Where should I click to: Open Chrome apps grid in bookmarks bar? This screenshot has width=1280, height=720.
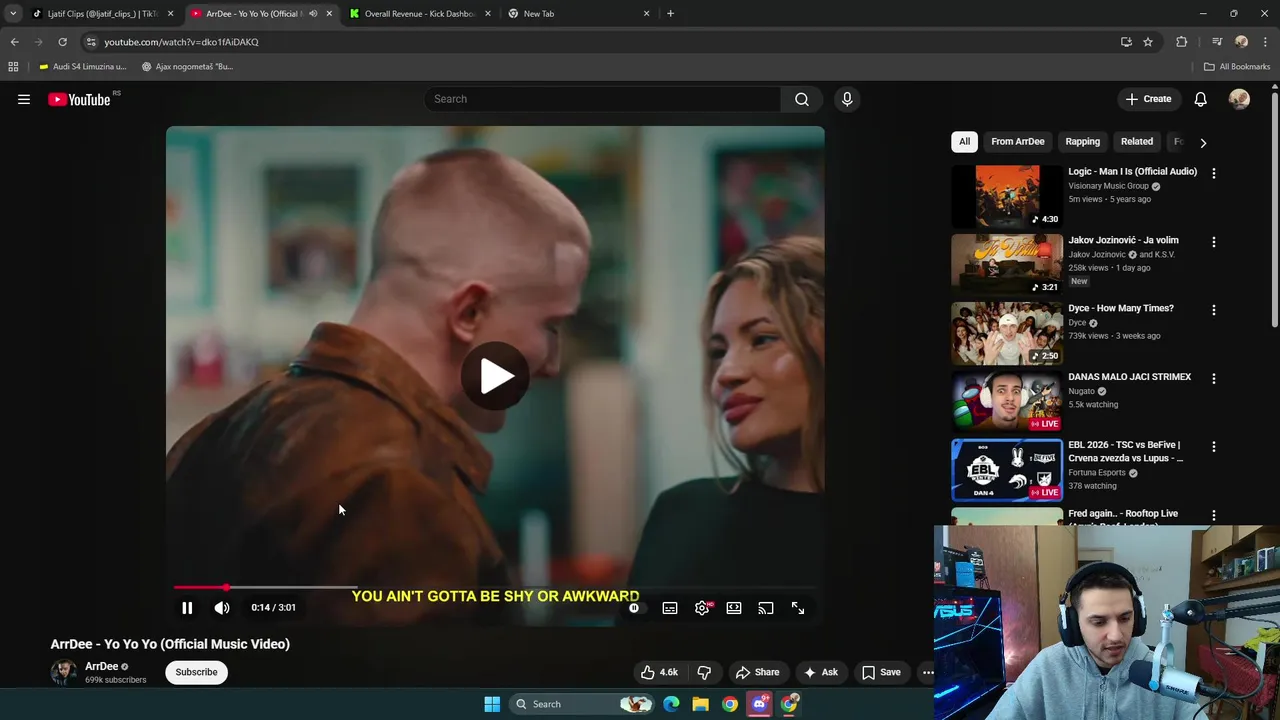coord(13,67)
